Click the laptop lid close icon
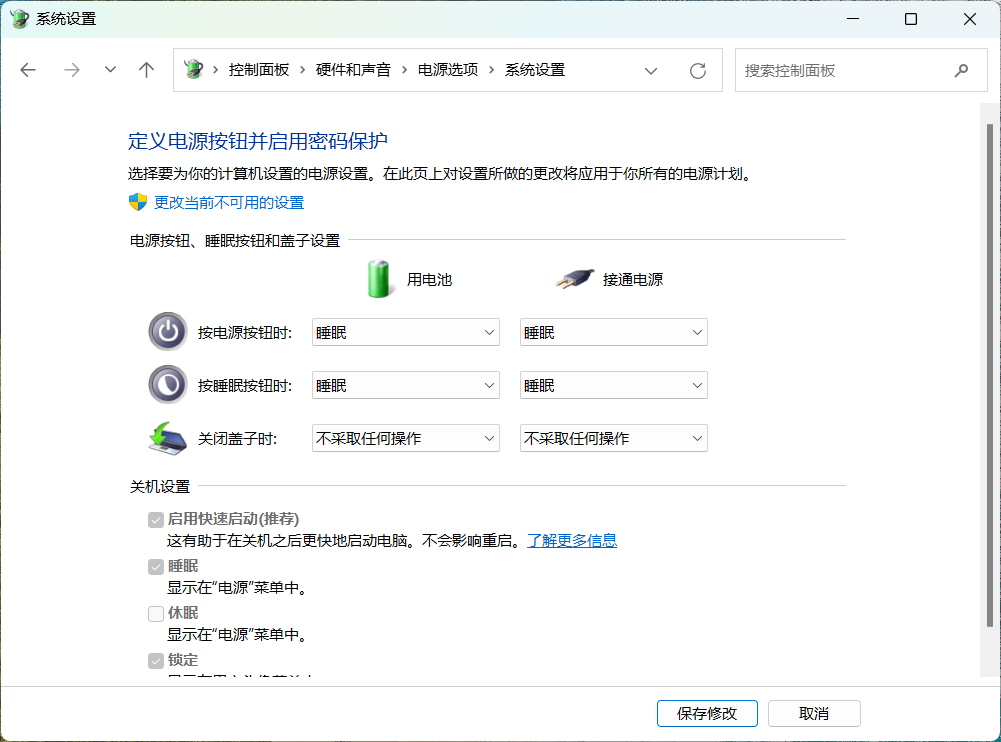 point(167,438)
